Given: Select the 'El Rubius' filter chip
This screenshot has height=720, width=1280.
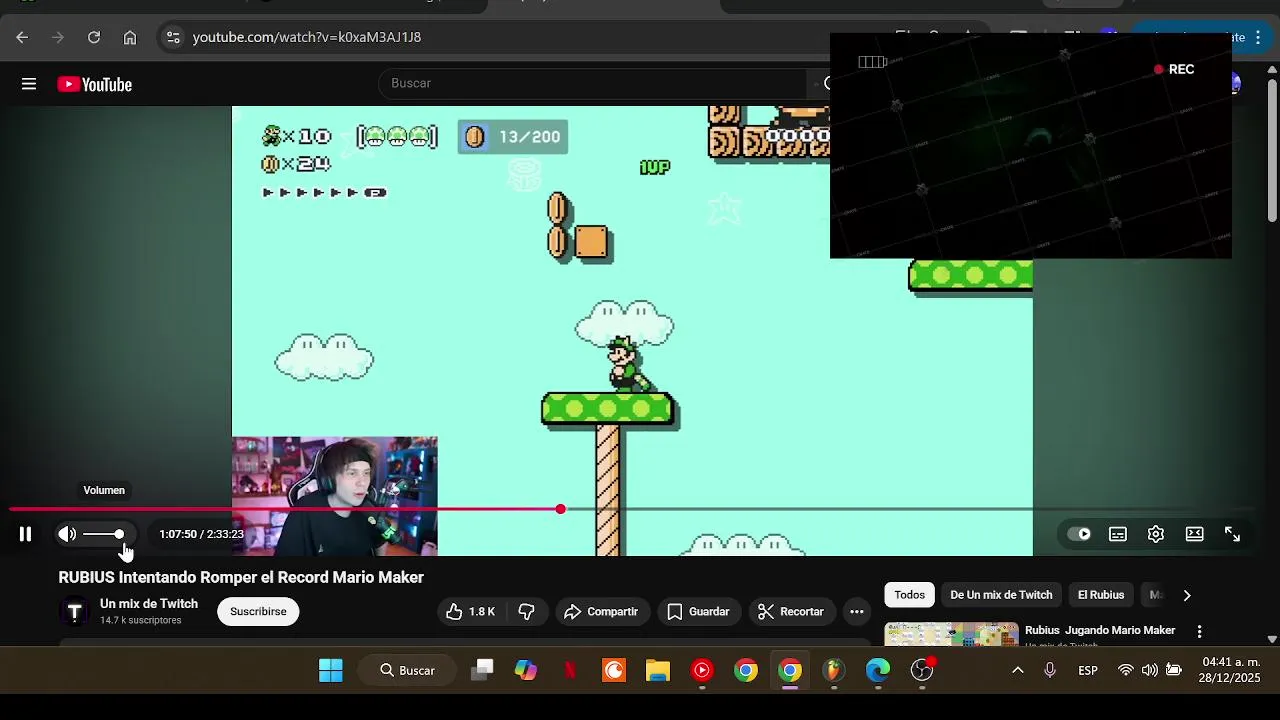Looking at the screenshot, I should click(1101, 595).
